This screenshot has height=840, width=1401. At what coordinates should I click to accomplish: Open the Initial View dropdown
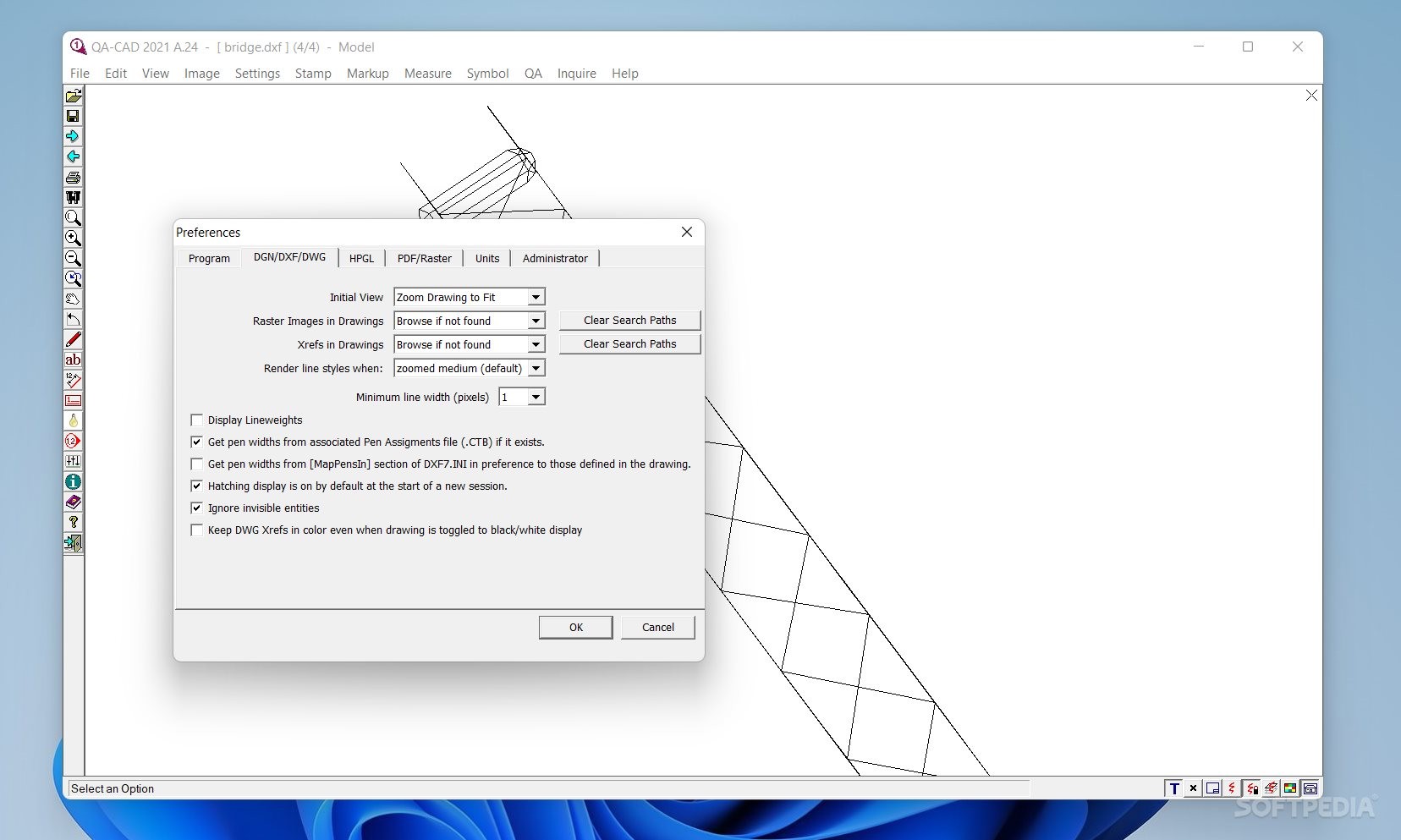tap(536, 297)
